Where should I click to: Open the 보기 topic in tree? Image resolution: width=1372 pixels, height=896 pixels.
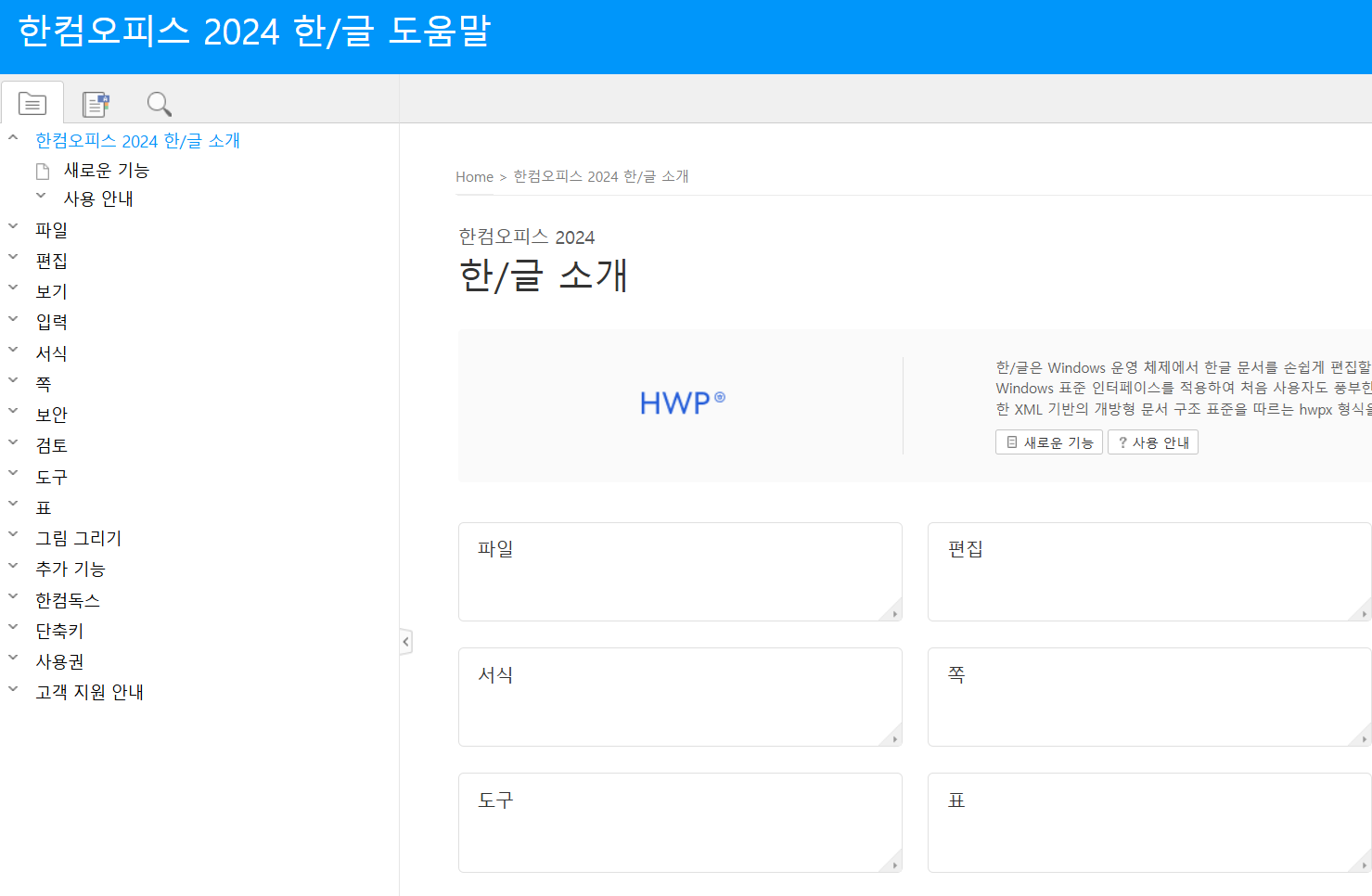[x=52, y=291]
